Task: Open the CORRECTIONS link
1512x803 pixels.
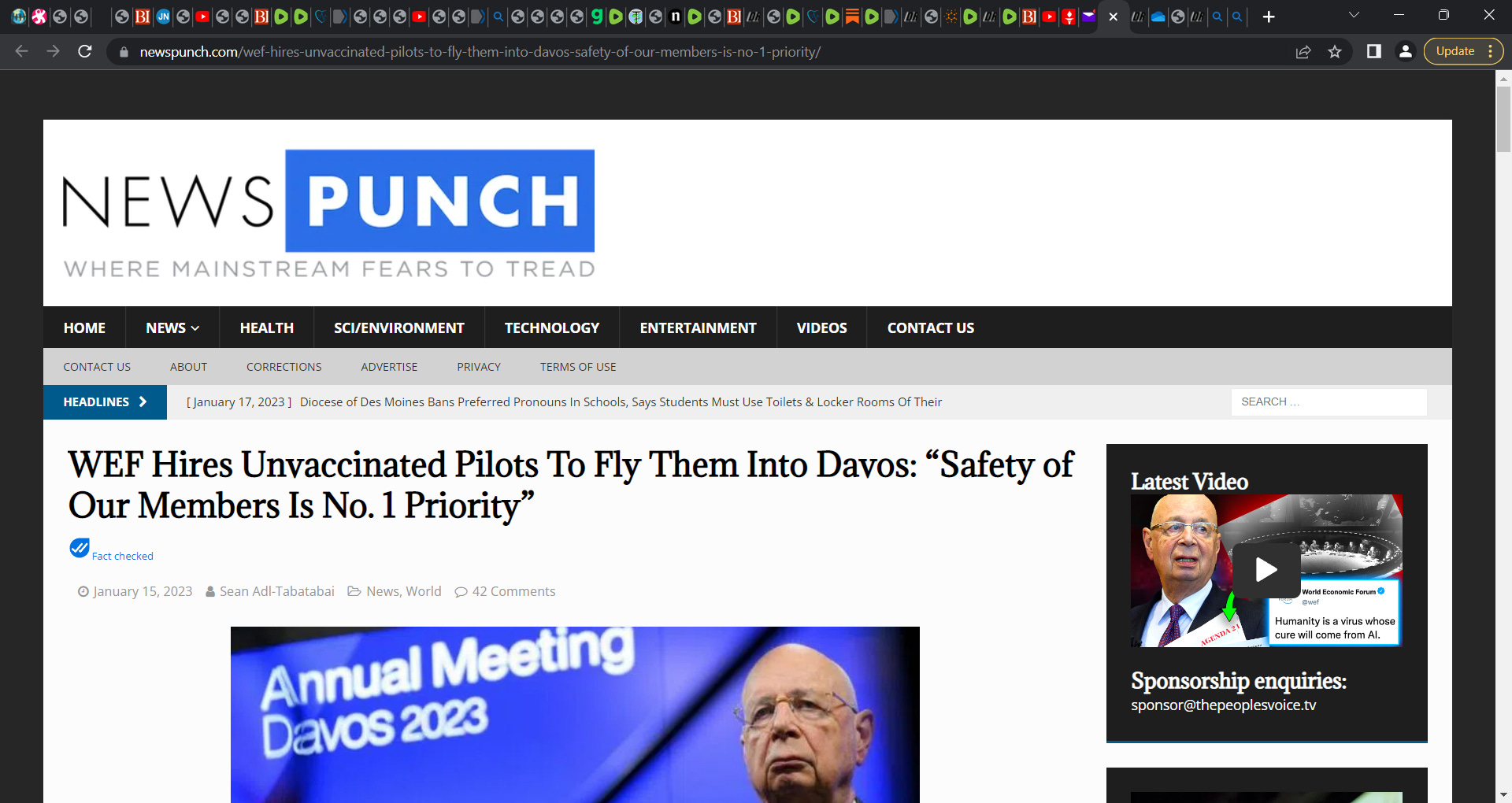Action: pyautogui.click(x=284, y=367)
